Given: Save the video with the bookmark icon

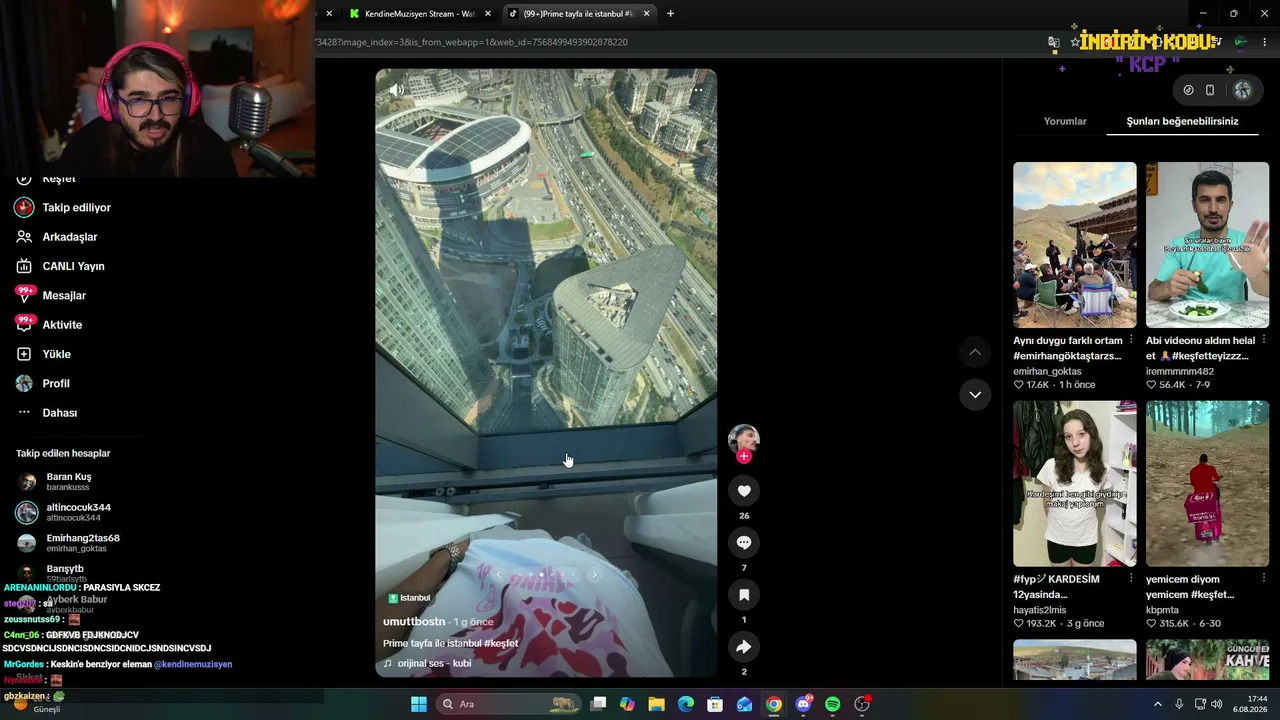Looking at the screenshot, I should point(744,595).
